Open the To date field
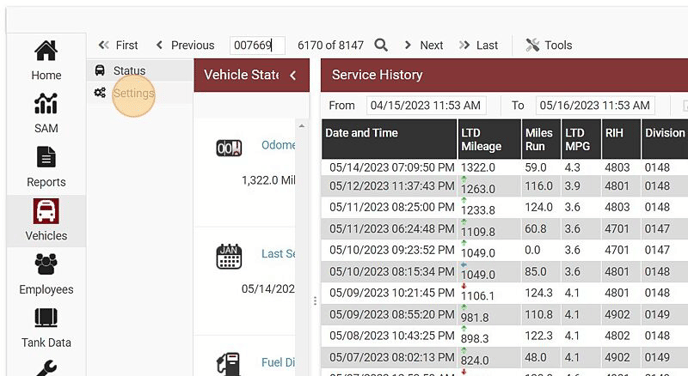This screenshot has height=376, width=688. click(x=595, y=105)
